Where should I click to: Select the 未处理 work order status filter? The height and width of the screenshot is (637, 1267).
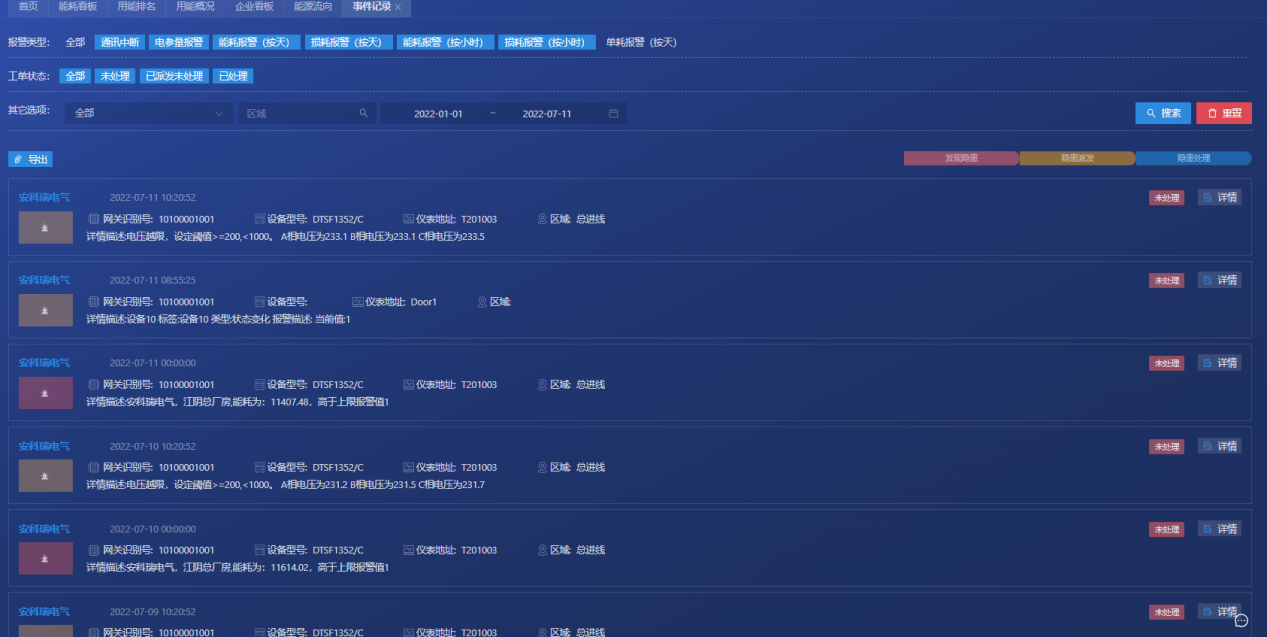coord(115,77)
